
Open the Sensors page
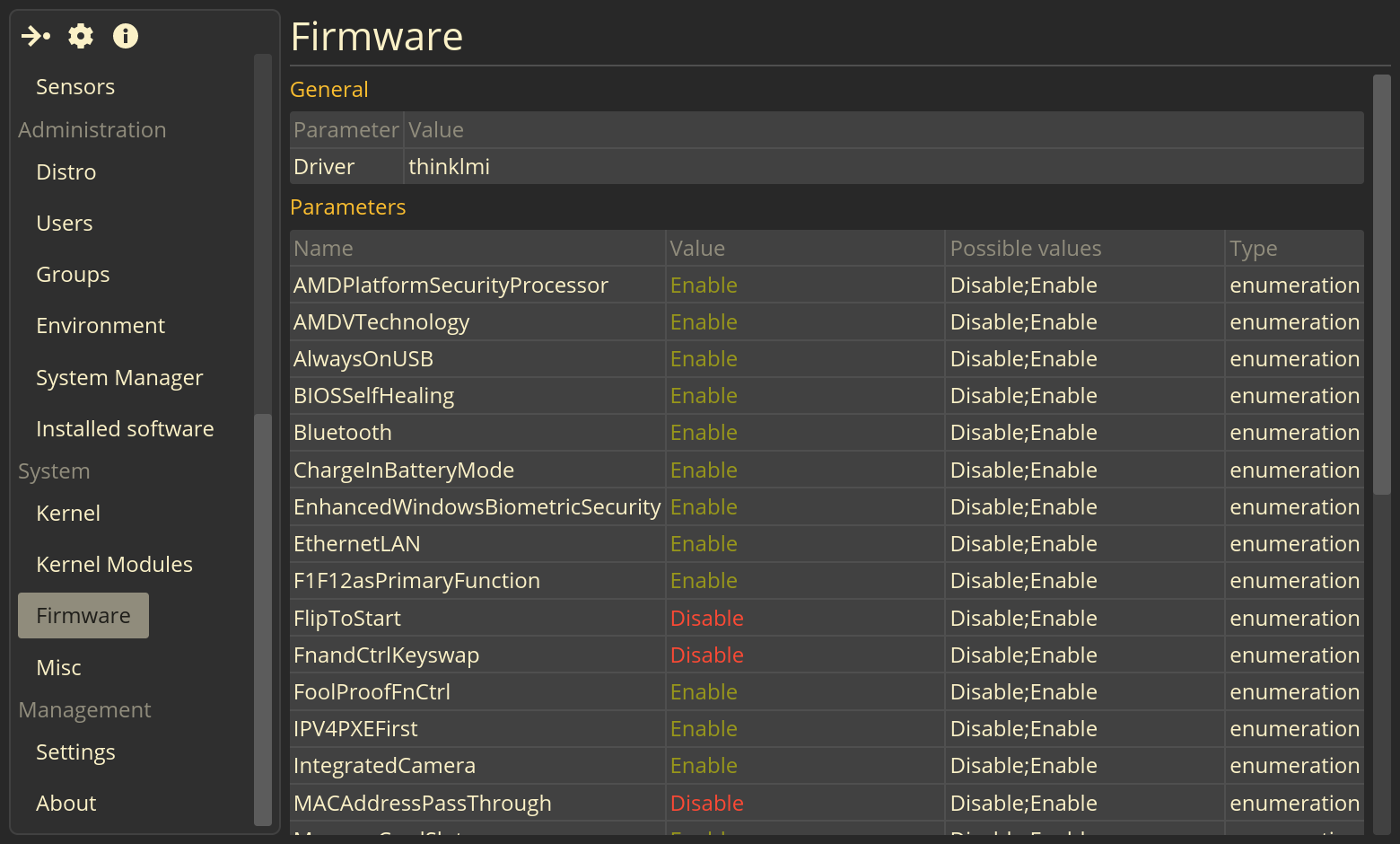point(75,87)
